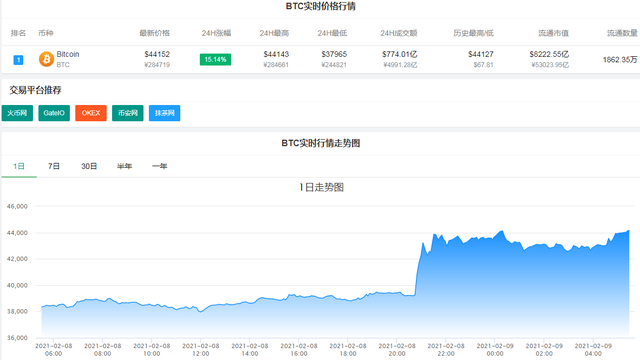The image size is (640, 360).
Task: Click the 流通数量 column header
Action: 622,33
